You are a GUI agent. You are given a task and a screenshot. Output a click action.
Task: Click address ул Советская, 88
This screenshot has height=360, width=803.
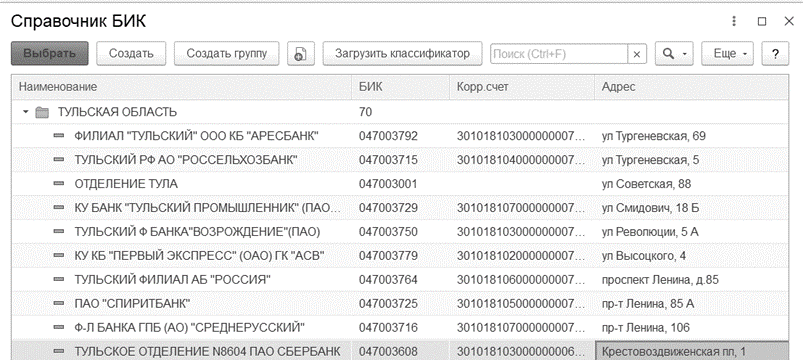646,184
